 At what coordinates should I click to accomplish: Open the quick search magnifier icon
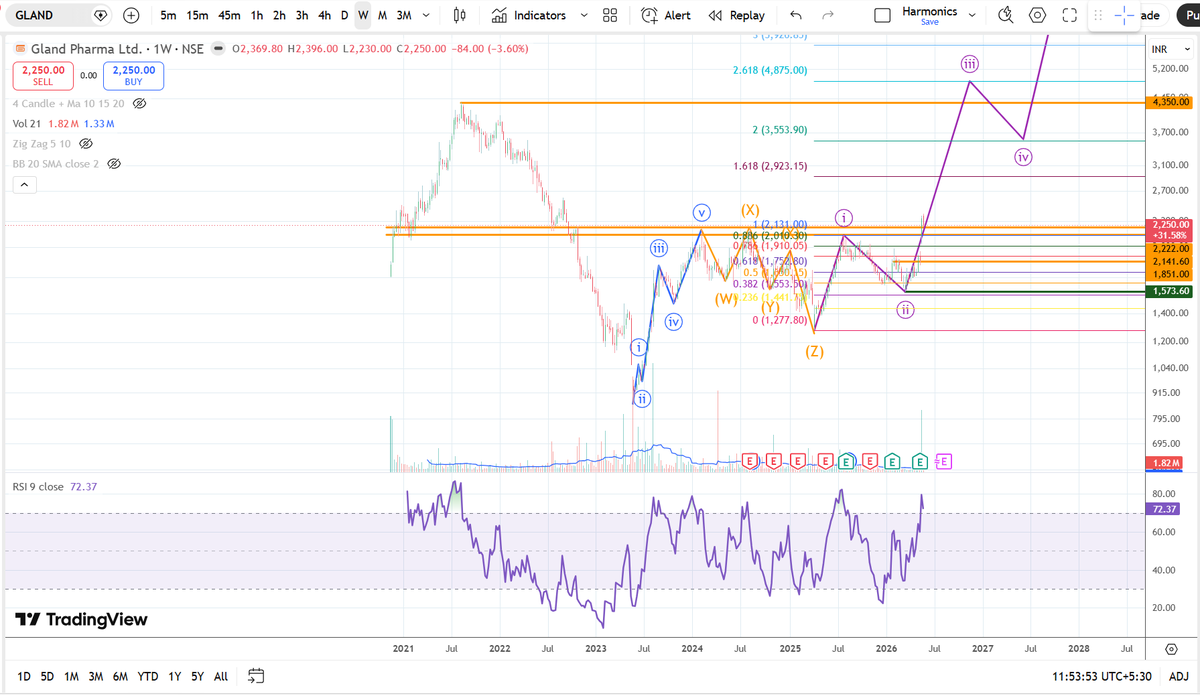[x=1006, y=15]
